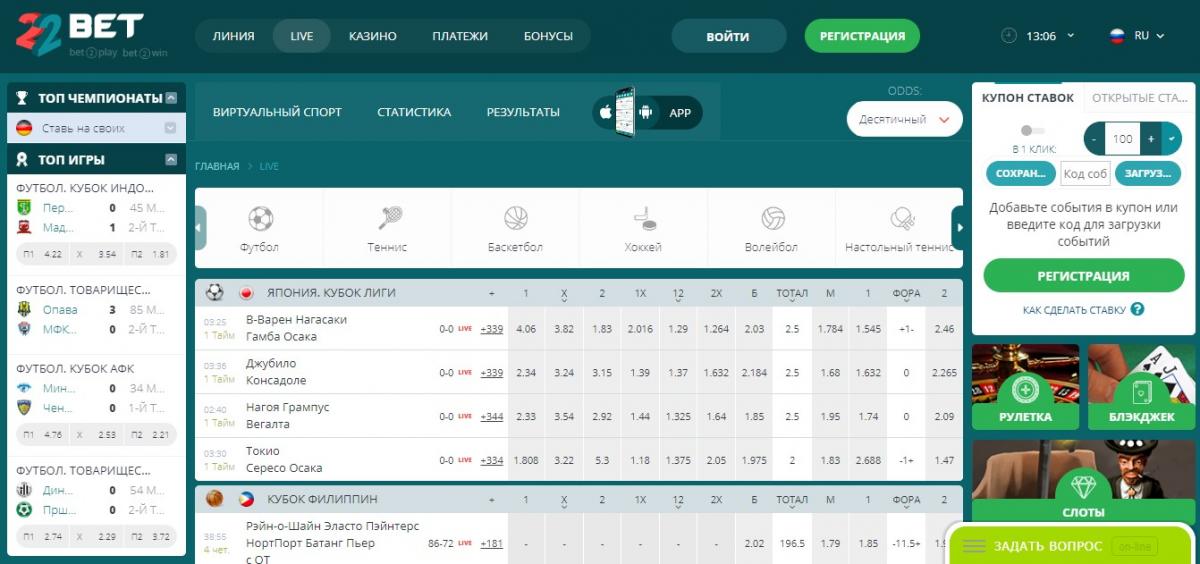1200x564 pixels.
Task: Select odds 4.06 for Nagasaki win
Action: [x=526, y=328]
